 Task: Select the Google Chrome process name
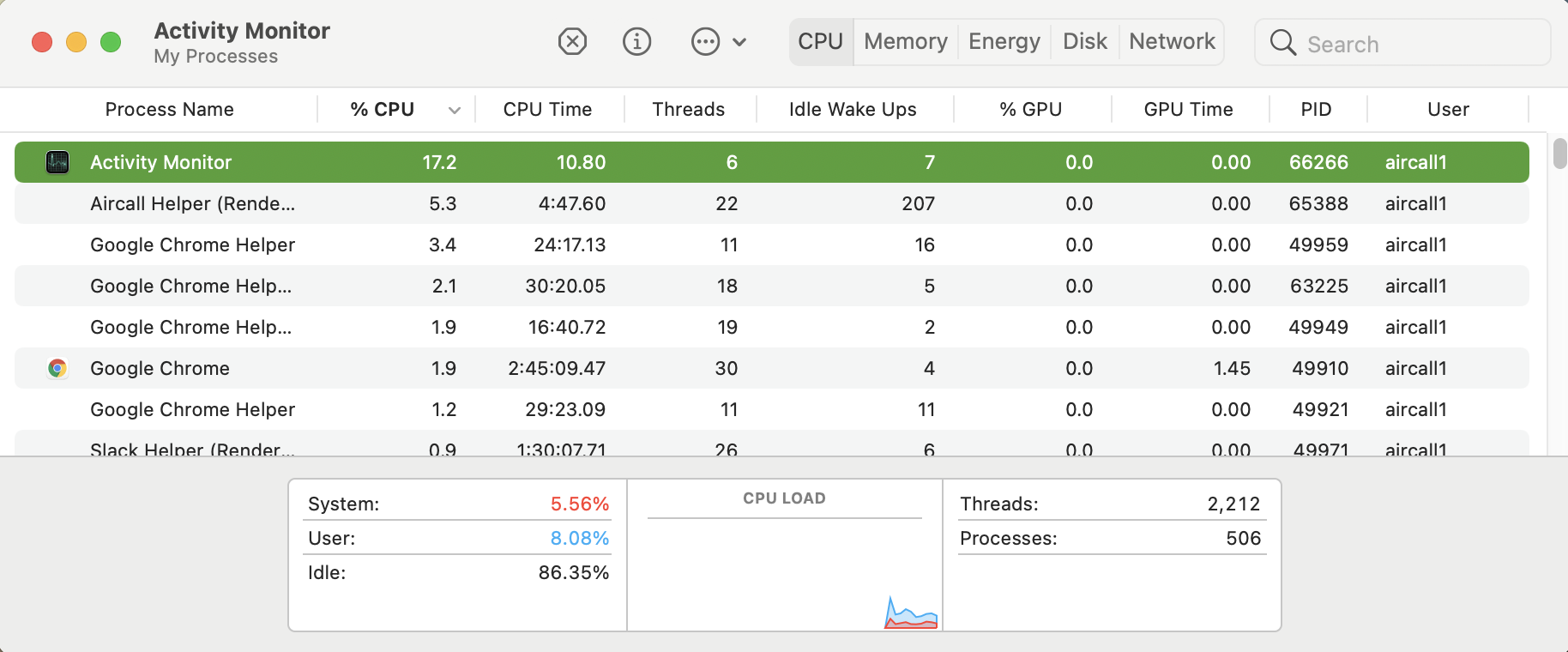pos(160,368)
